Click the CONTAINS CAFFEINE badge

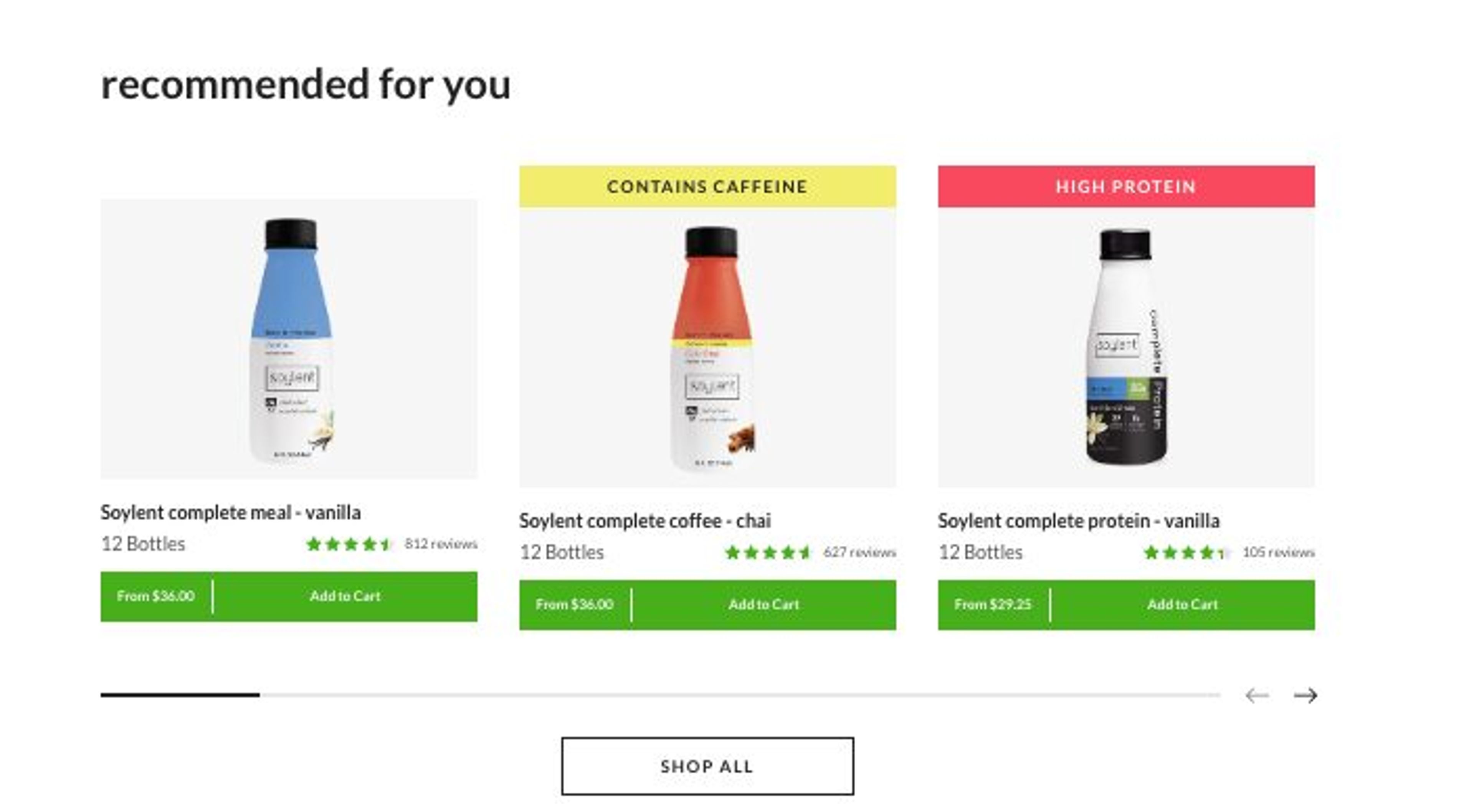[x=707, y=186]
